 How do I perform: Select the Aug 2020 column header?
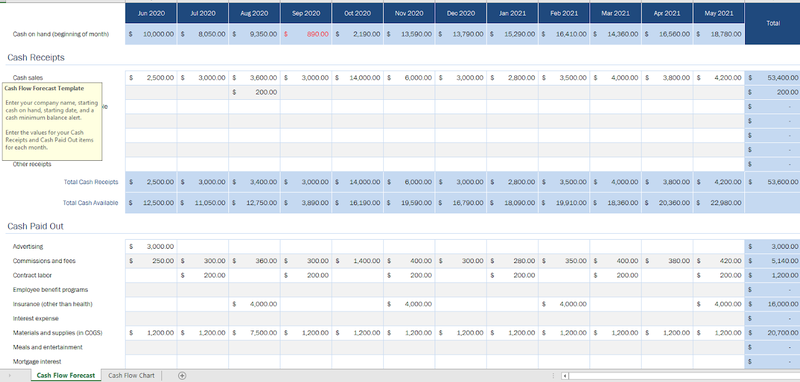click(254, 14)
